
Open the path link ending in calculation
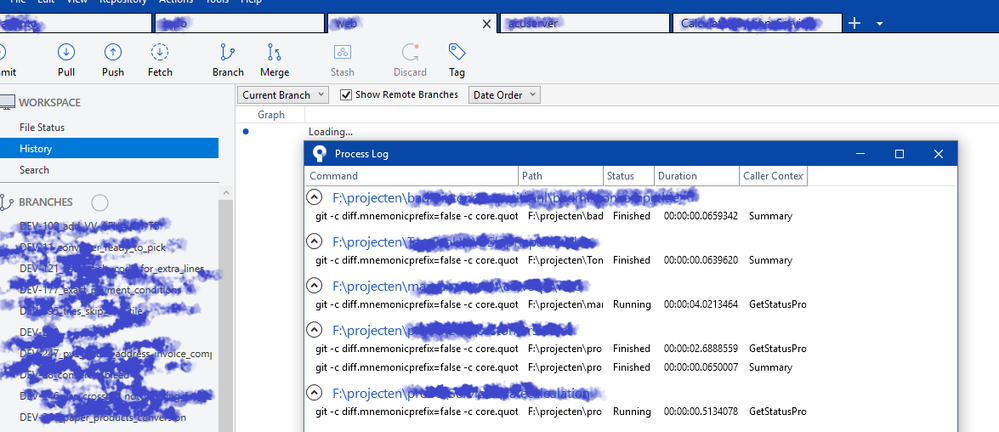[x=463, y=393]
